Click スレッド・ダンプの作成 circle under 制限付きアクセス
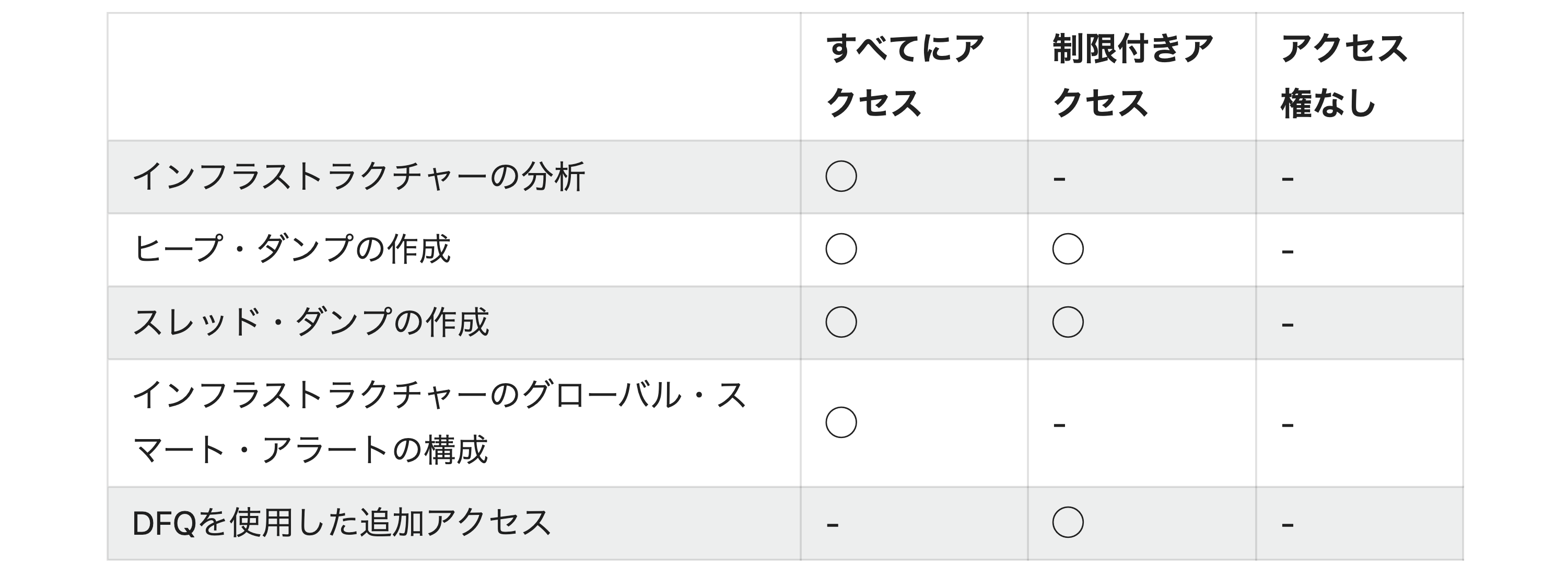 (x=1068, y=322)
